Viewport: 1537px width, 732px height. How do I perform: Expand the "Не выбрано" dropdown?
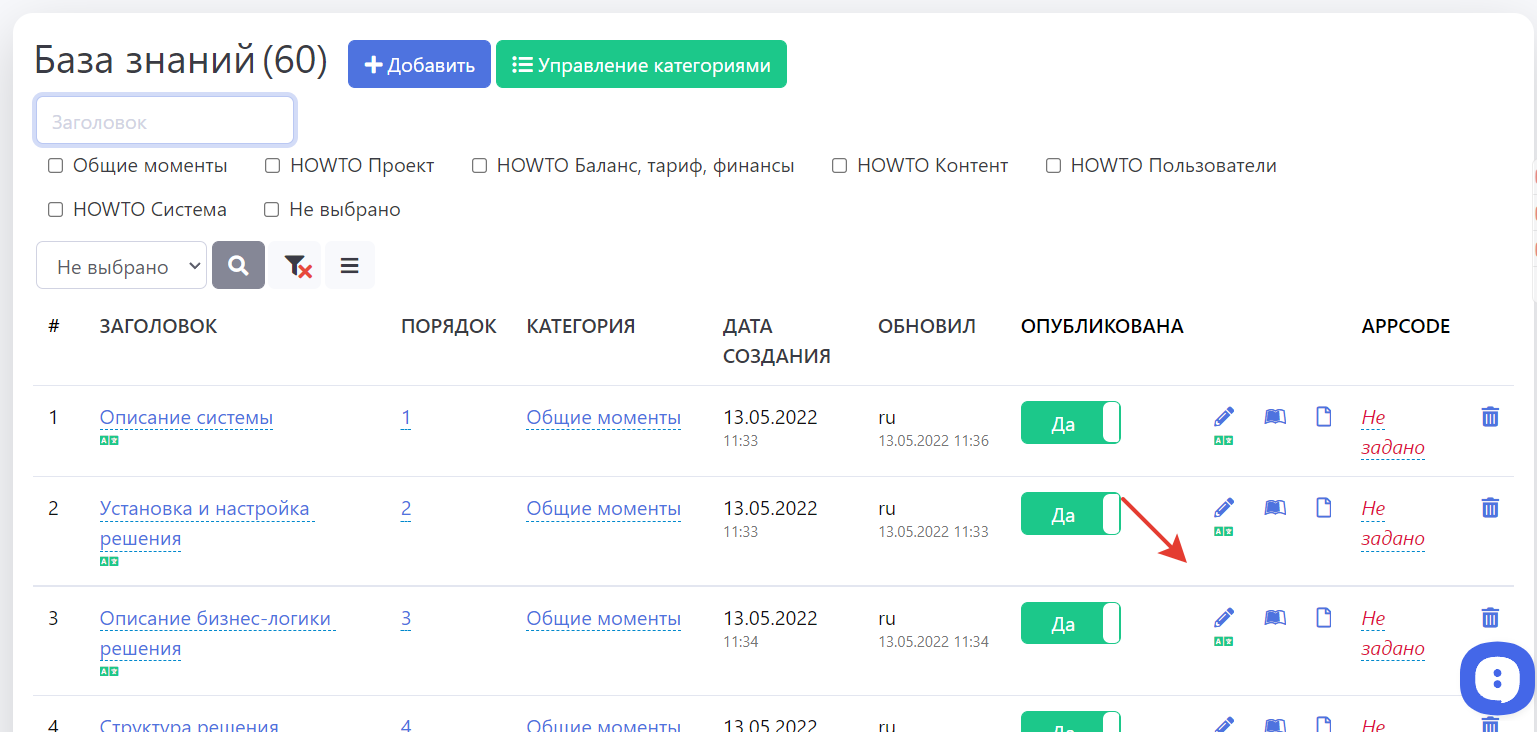pos(121,266)
